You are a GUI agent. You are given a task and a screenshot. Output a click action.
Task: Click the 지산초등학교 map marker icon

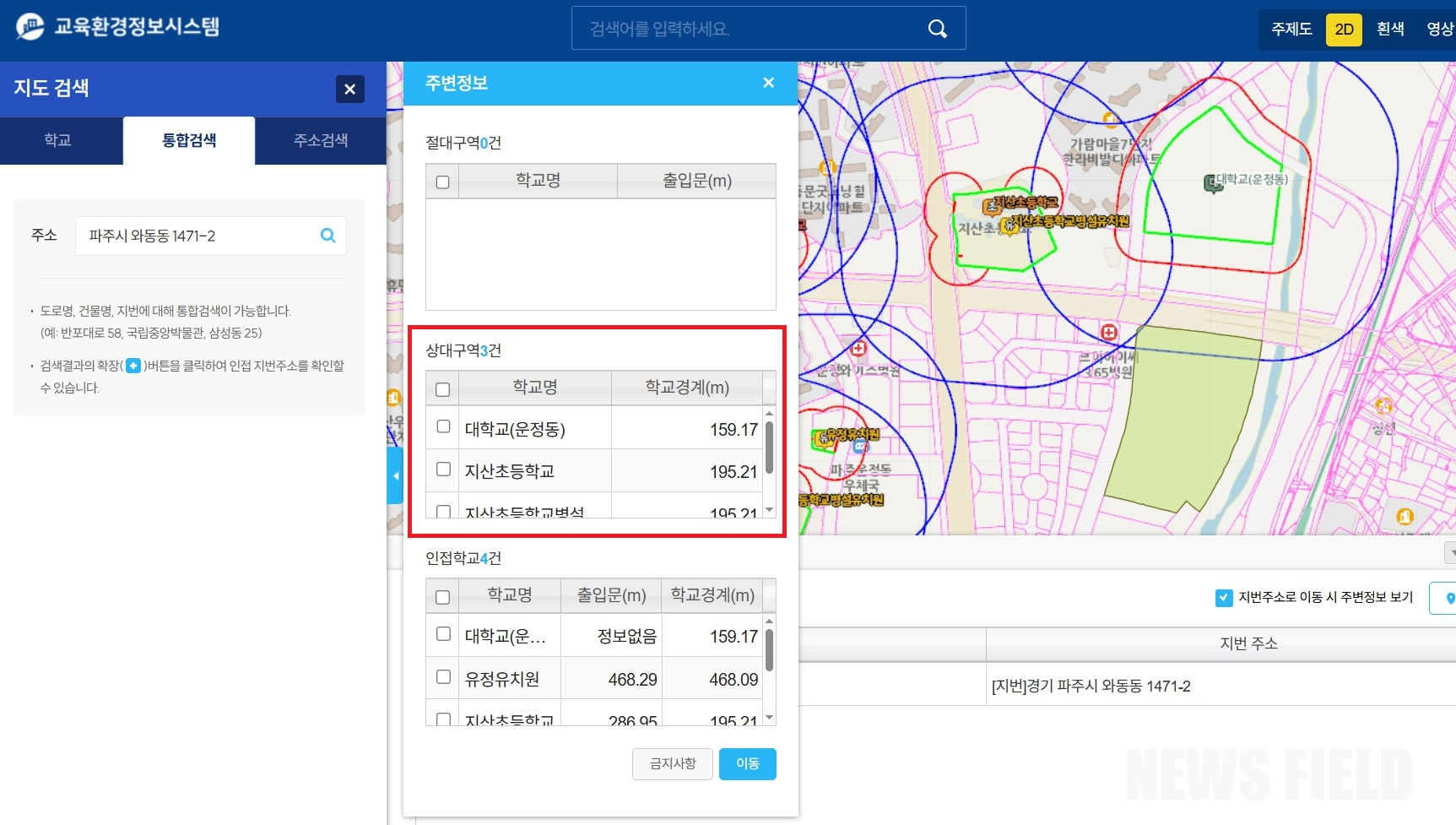point(991,205)
